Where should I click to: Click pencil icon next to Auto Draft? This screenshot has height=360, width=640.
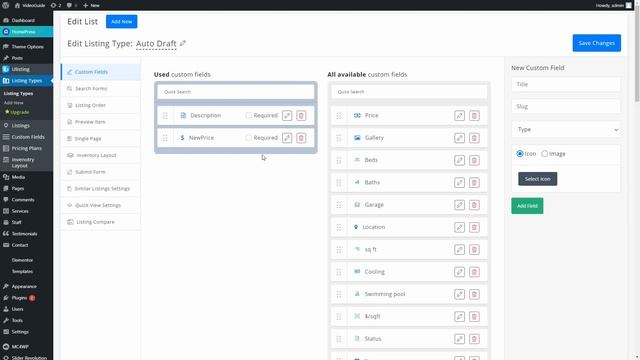pos(183,43)
